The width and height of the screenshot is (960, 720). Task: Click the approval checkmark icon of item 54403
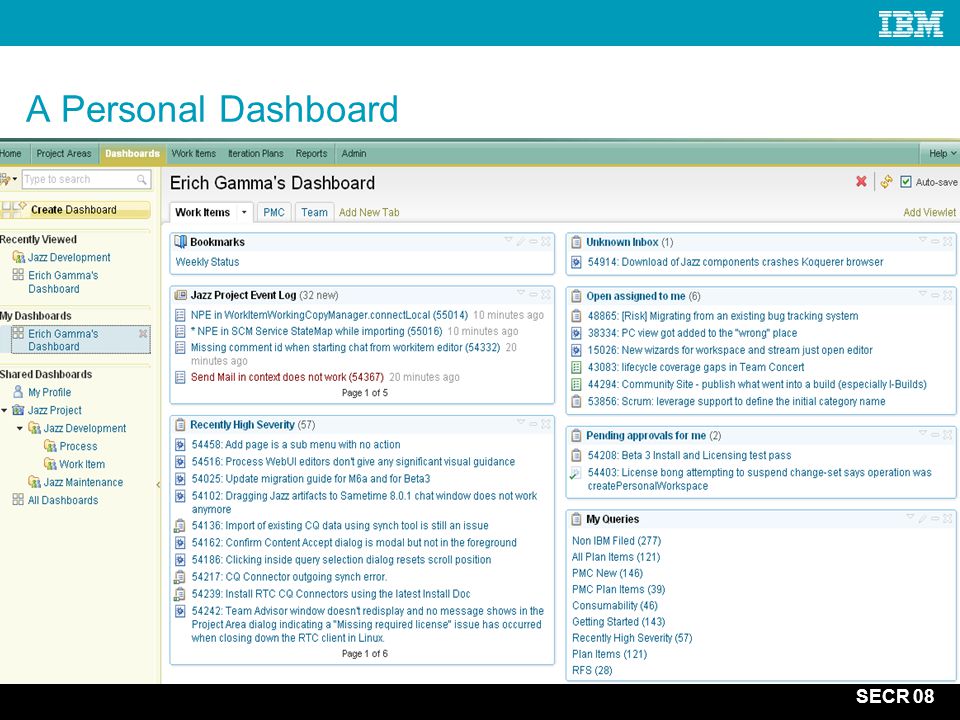[x=576, y=473]
